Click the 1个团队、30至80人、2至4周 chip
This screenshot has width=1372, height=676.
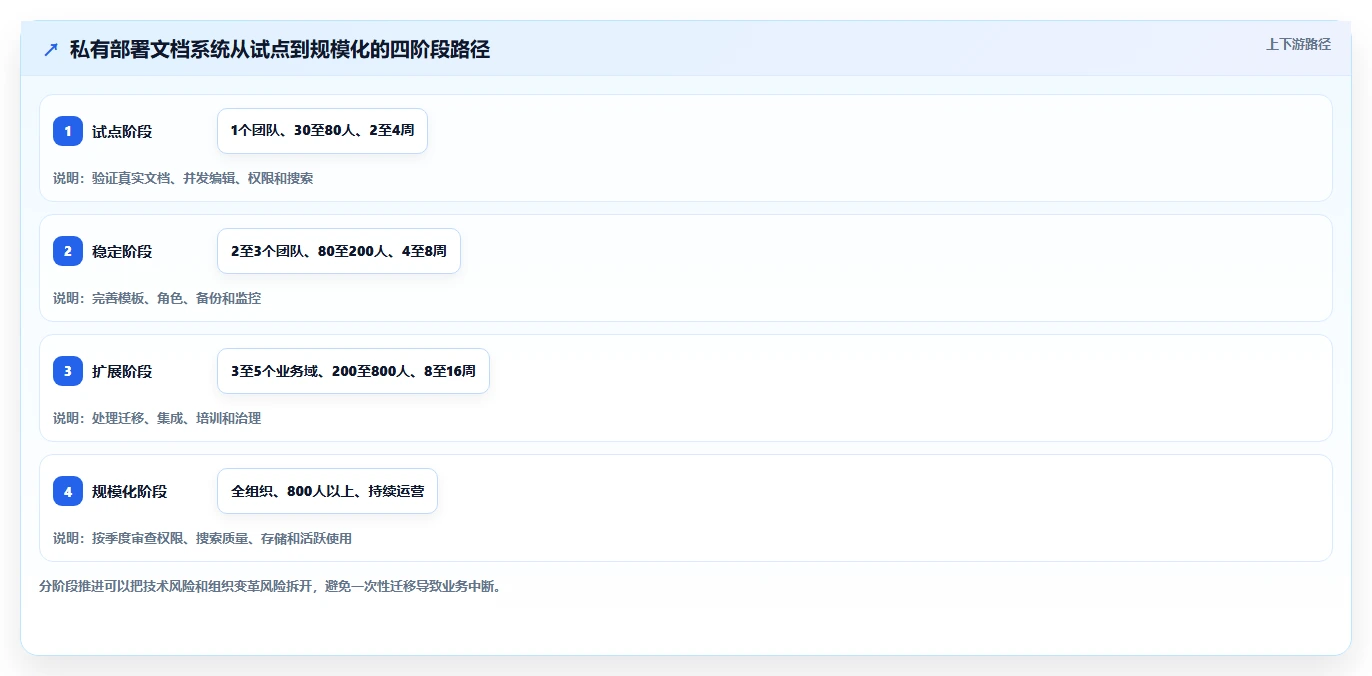tap(322, 131)
